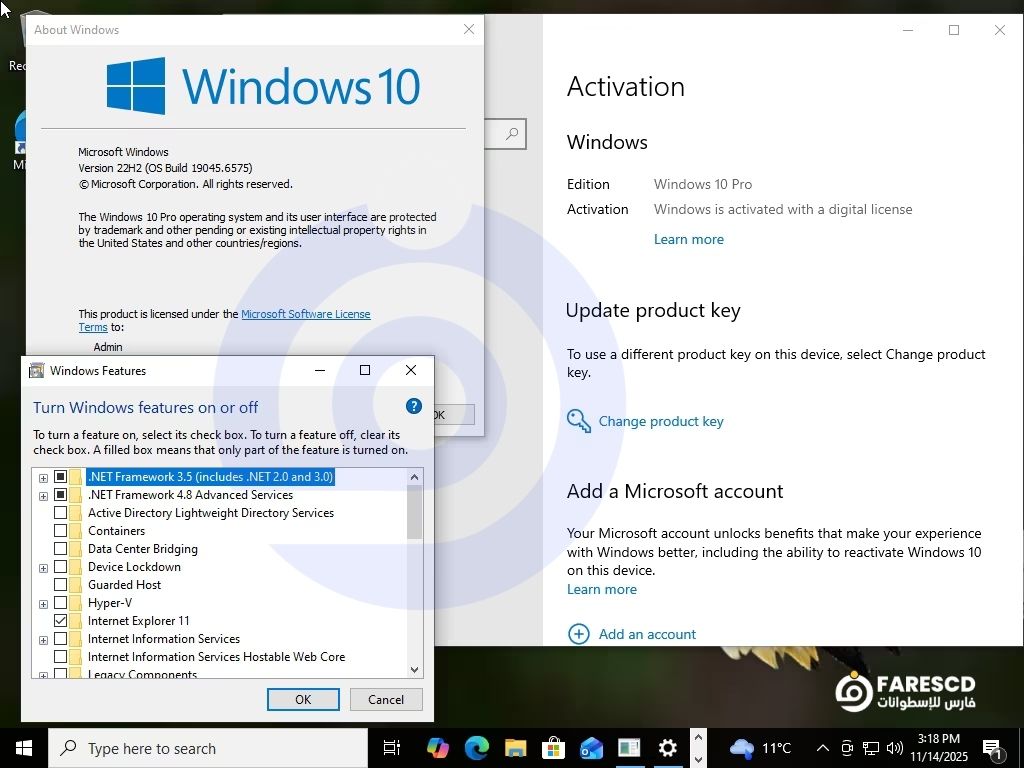Expand the Internet Information Services node
1024x768 pixels.
coord(43,640)
